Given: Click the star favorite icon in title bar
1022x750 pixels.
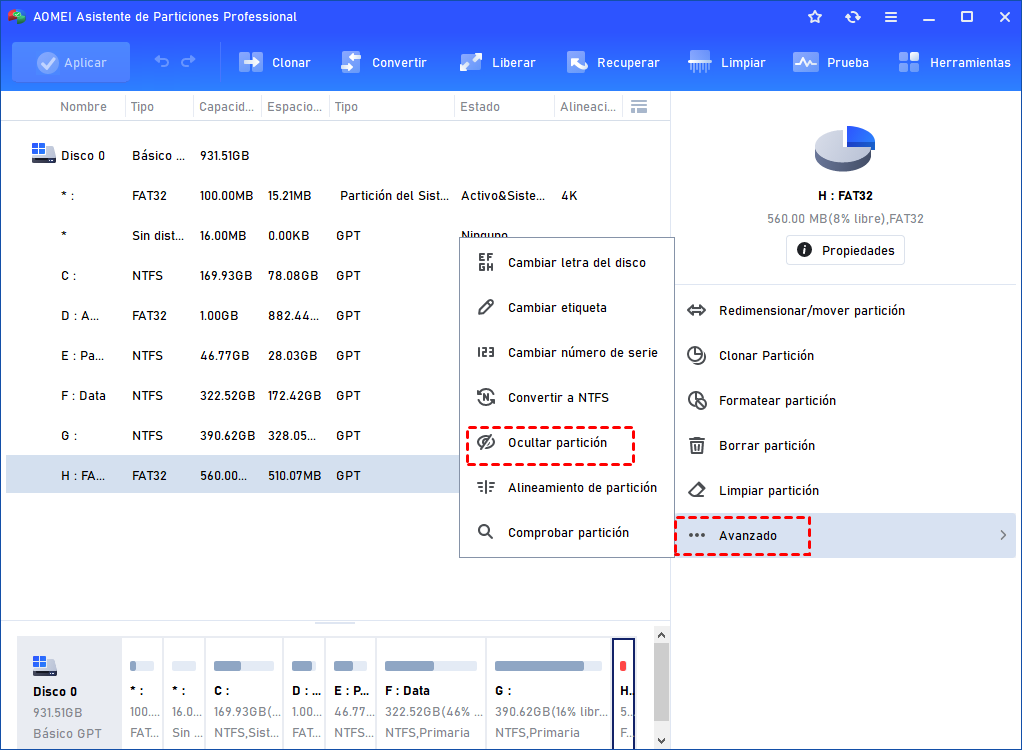Looking at the screenshot, I should click(x=815, y=17).
